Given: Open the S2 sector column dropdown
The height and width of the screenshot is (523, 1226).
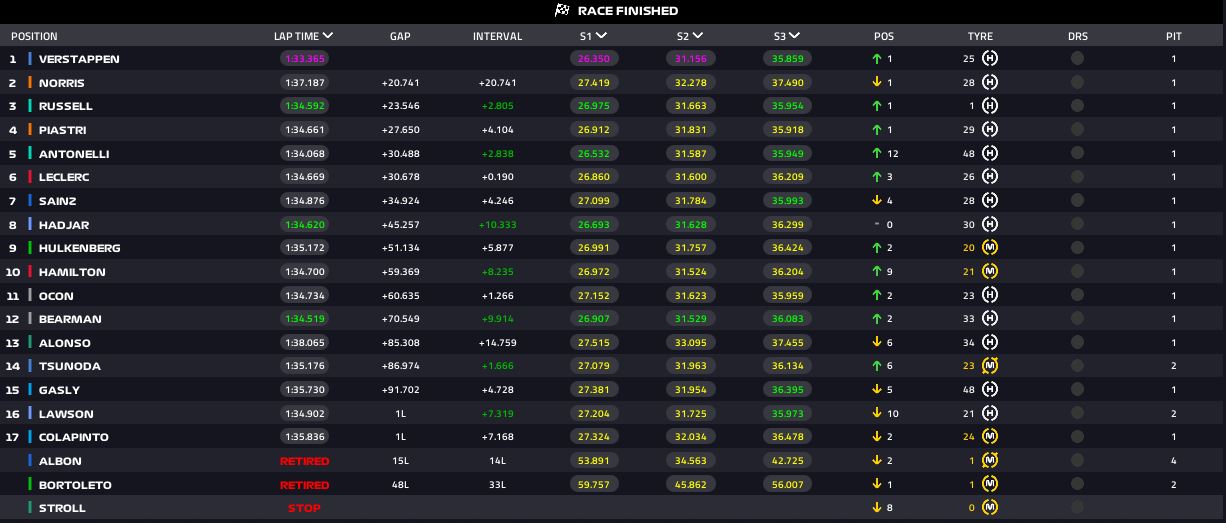Looking at the screenshot, I should pos(698,36).
